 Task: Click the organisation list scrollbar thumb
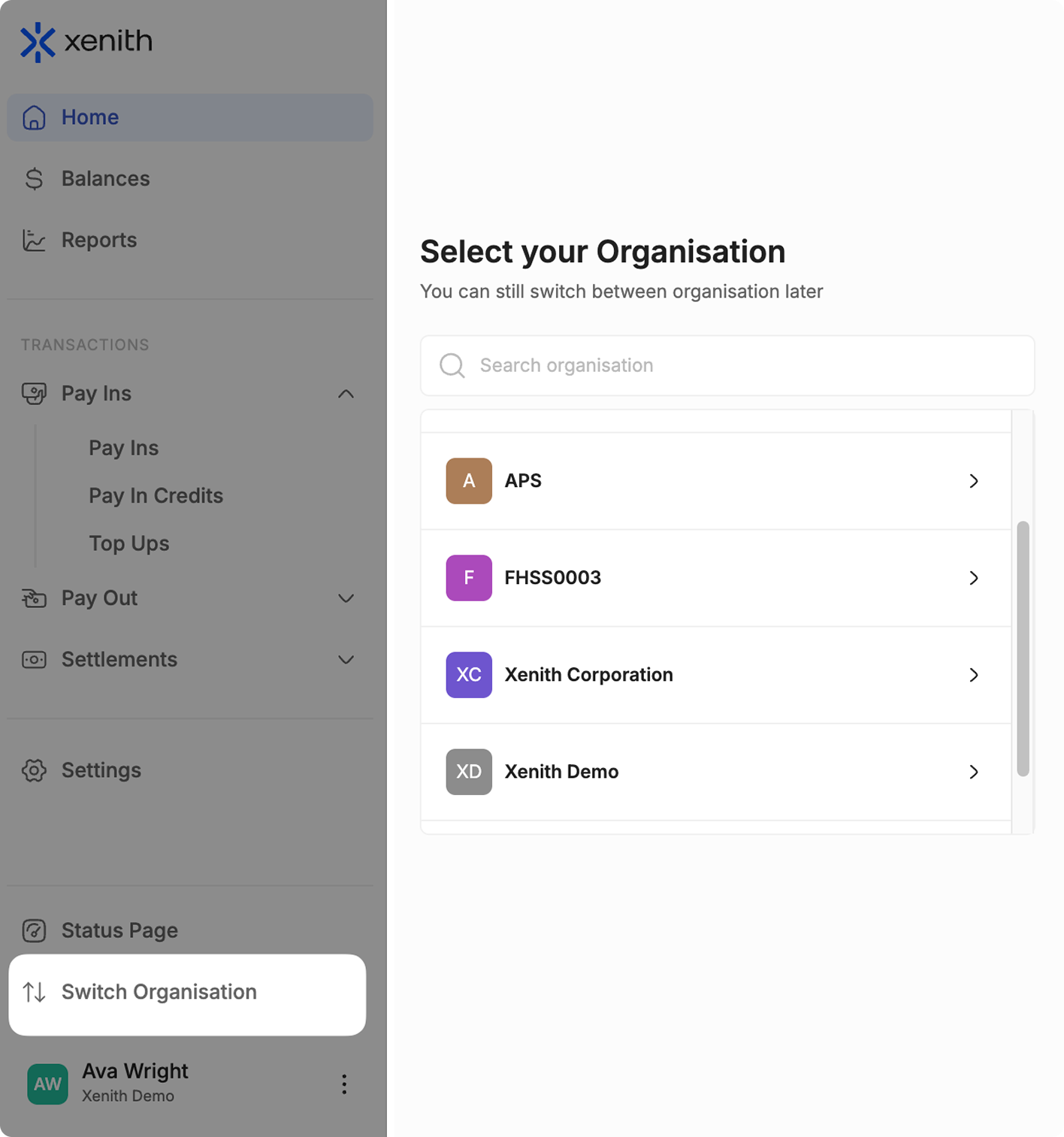coord(1023,649)
